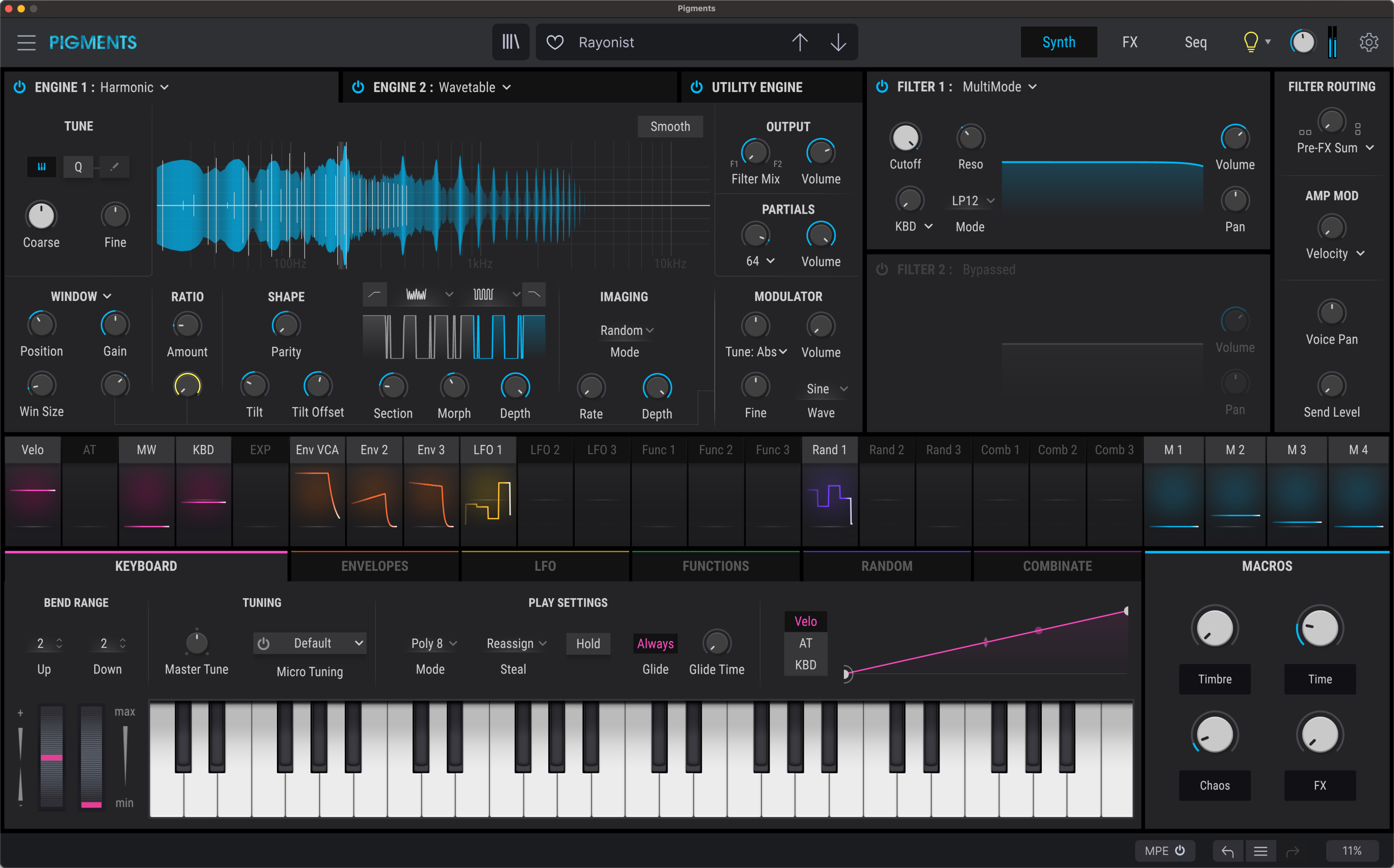
Task: Activate the Hold button
Action: point(588,644)
